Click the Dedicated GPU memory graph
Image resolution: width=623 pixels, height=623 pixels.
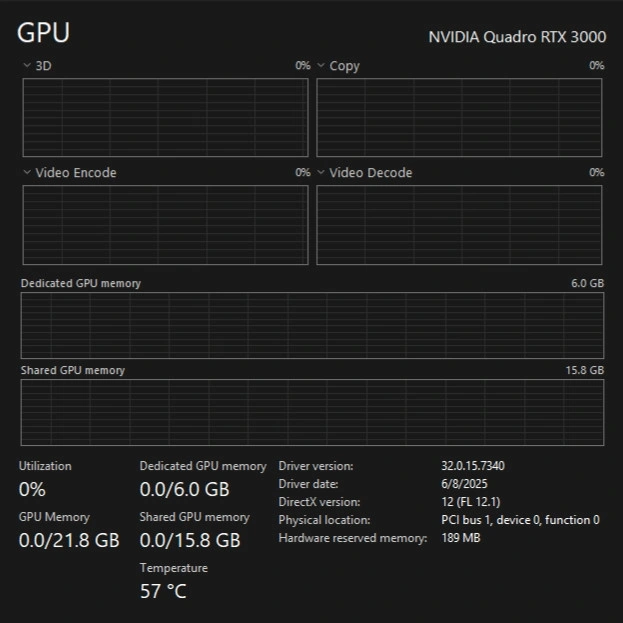(x=312, y=325)
